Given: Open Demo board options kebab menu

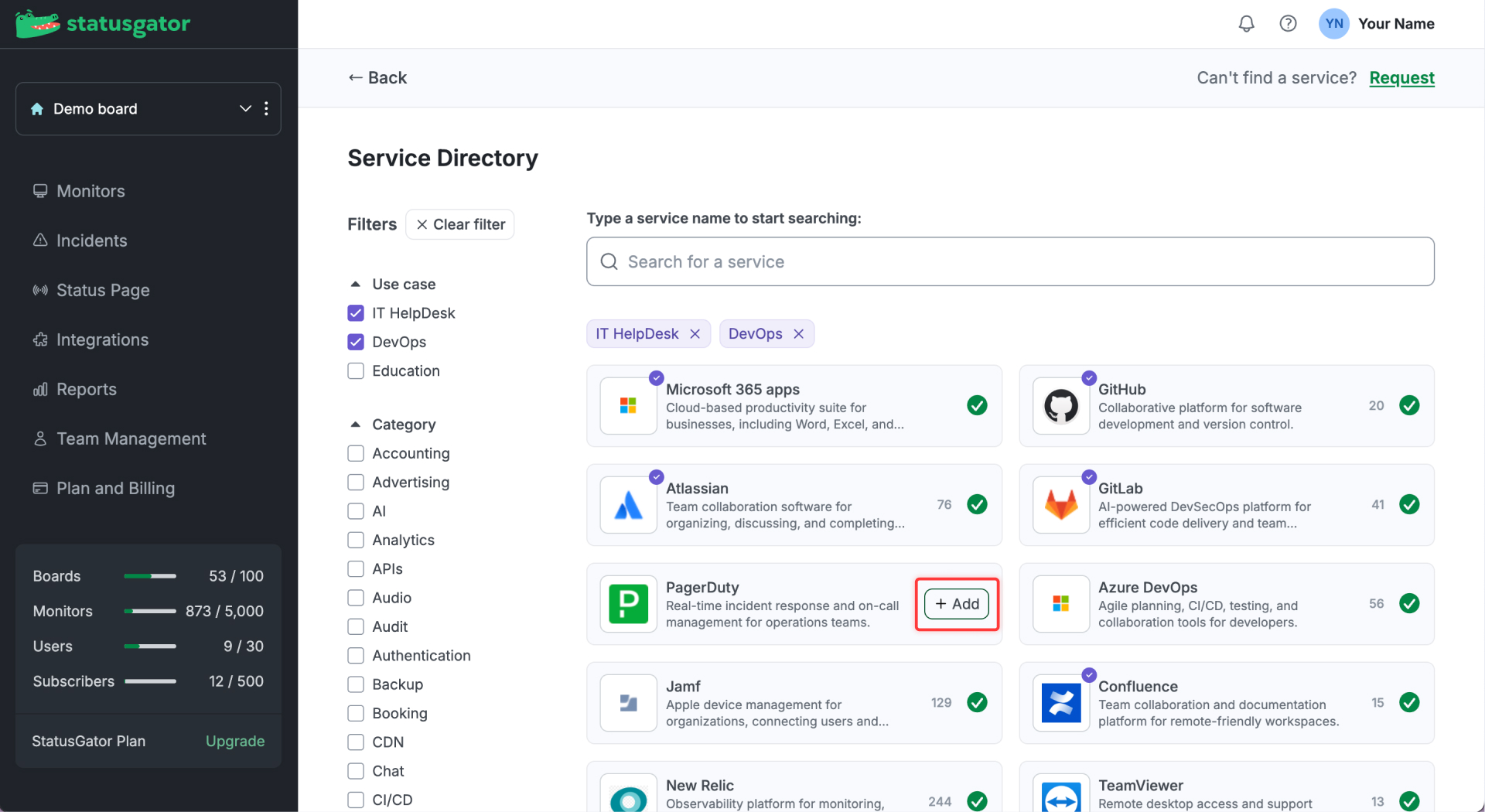Looking at the screenshot, I should click(266, 109).
